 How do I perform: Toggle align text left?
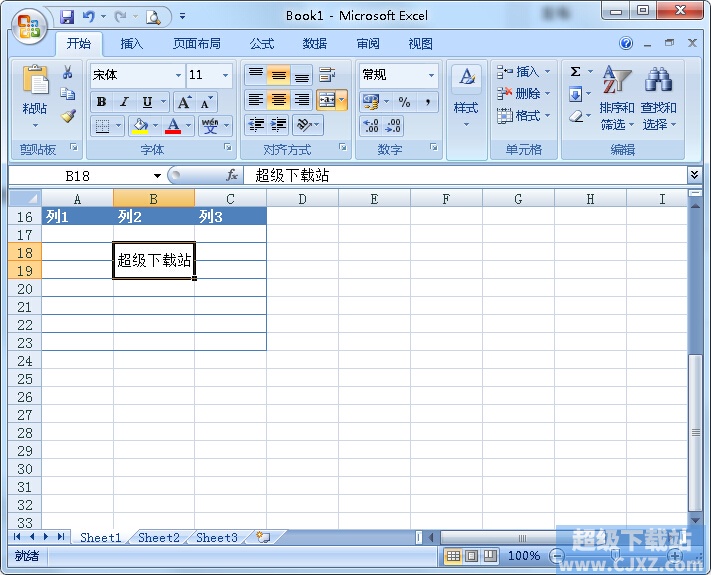[256, 99]
